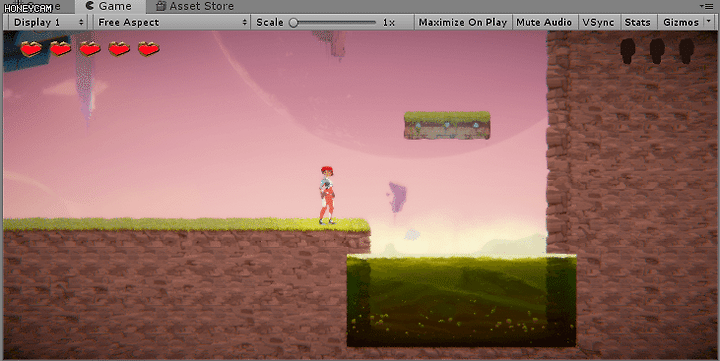This screenshot has width=720, height=361.
Task: Switch to the Game tab
Action: click(x=110, y=6)
